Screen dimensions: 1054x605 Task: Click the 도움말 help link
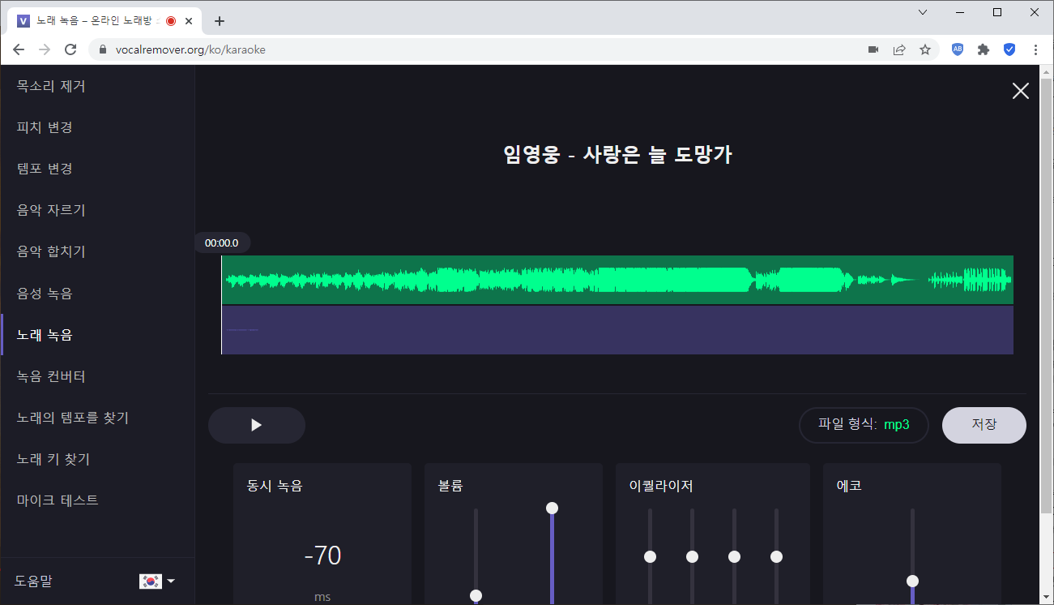coord(34,581)
